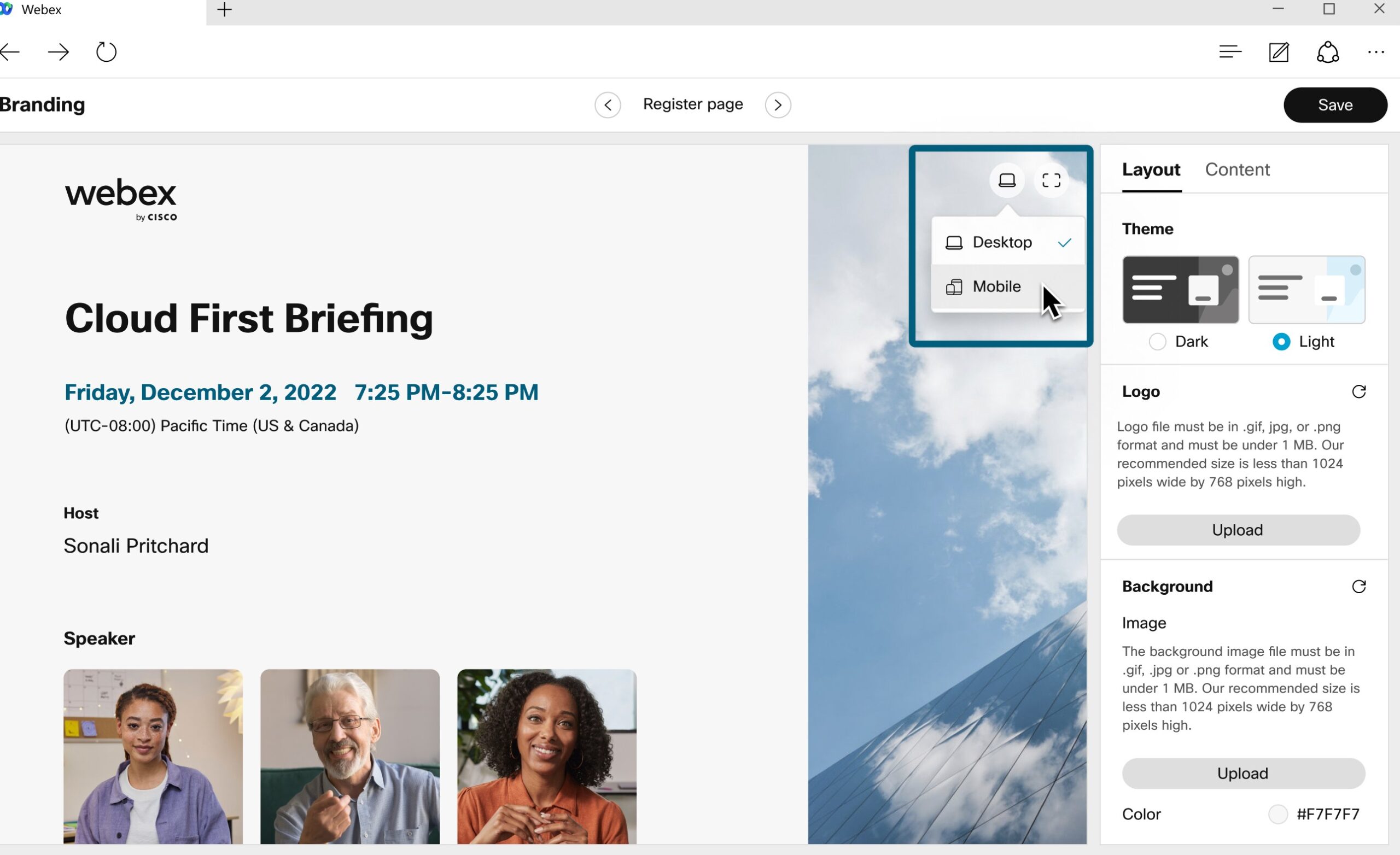Click the Cloud First Briefing title
This screenshot has width=1400, height=855.
coord(249,318)
